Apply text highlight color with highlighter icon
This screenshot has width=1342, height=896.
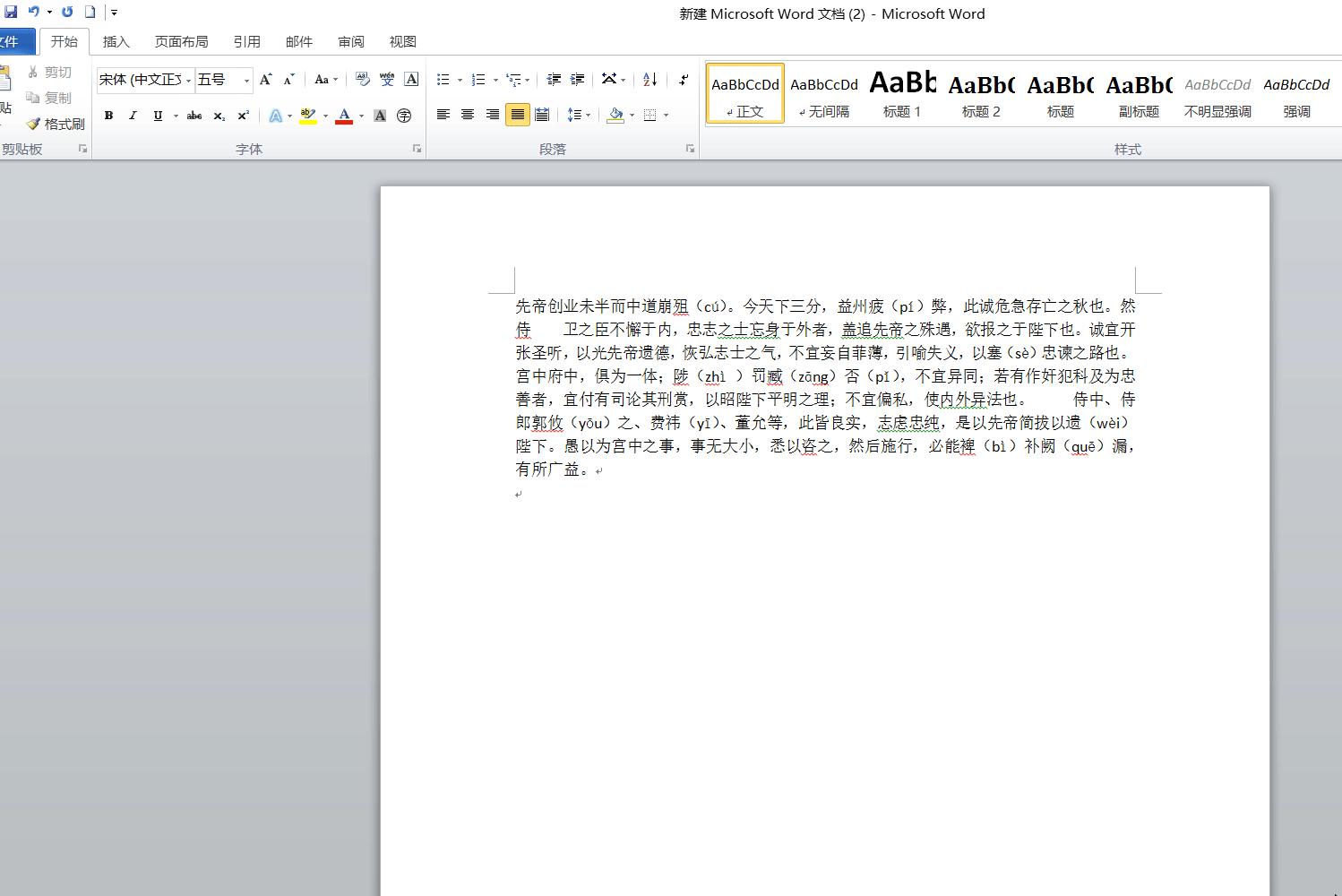(x=307, y=115)
